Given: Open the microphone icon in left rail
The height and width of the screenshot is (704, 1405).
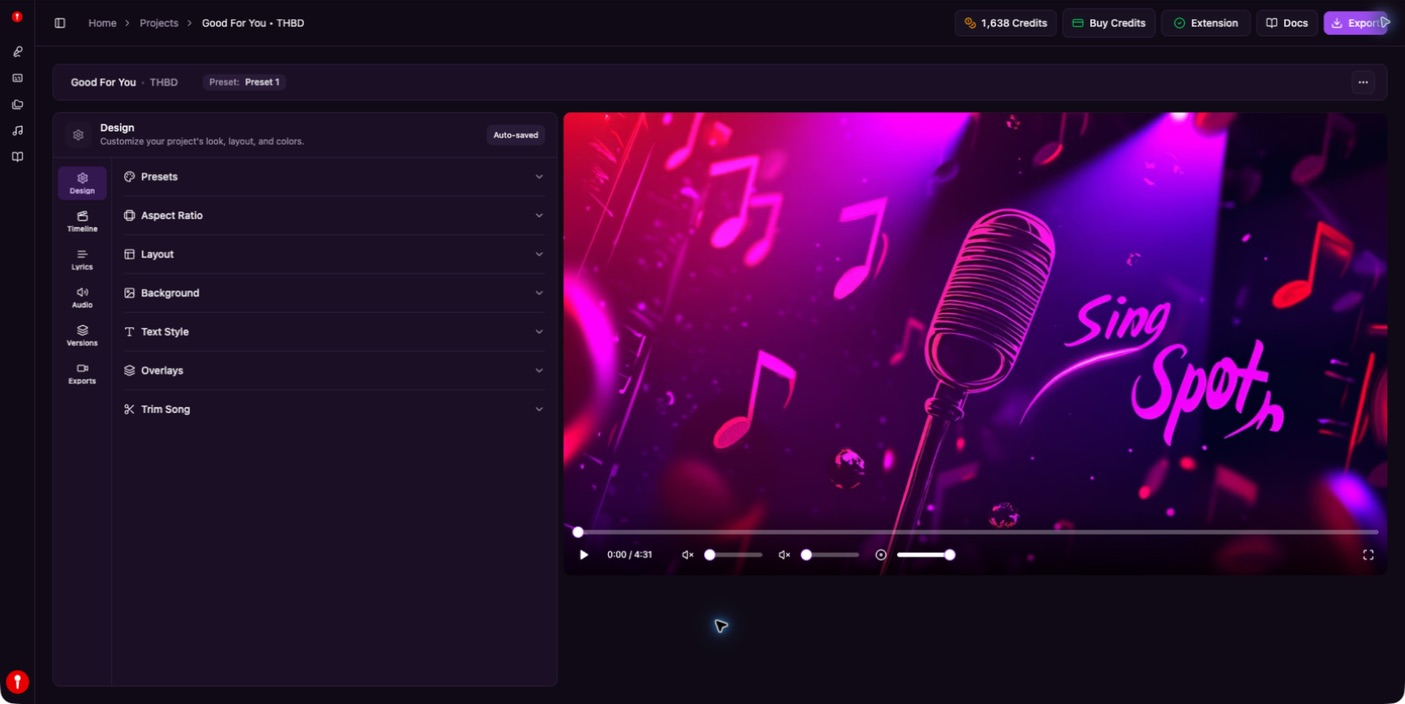Looking at the screenshot, I should (x=17, y=51).
